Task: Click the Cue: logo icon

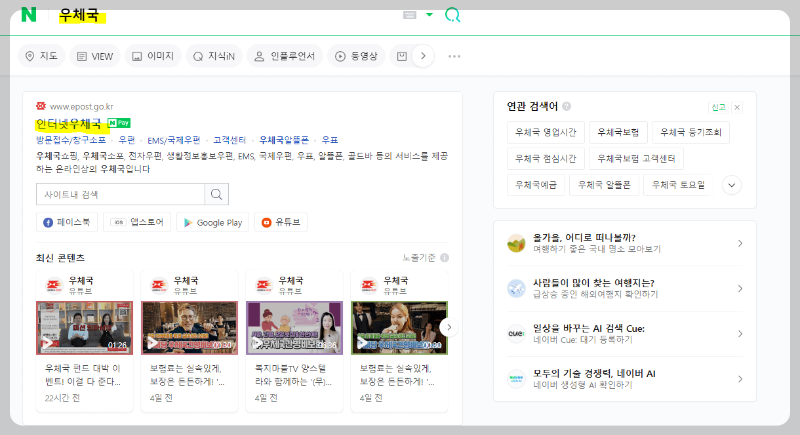Action: coord(516,334)
